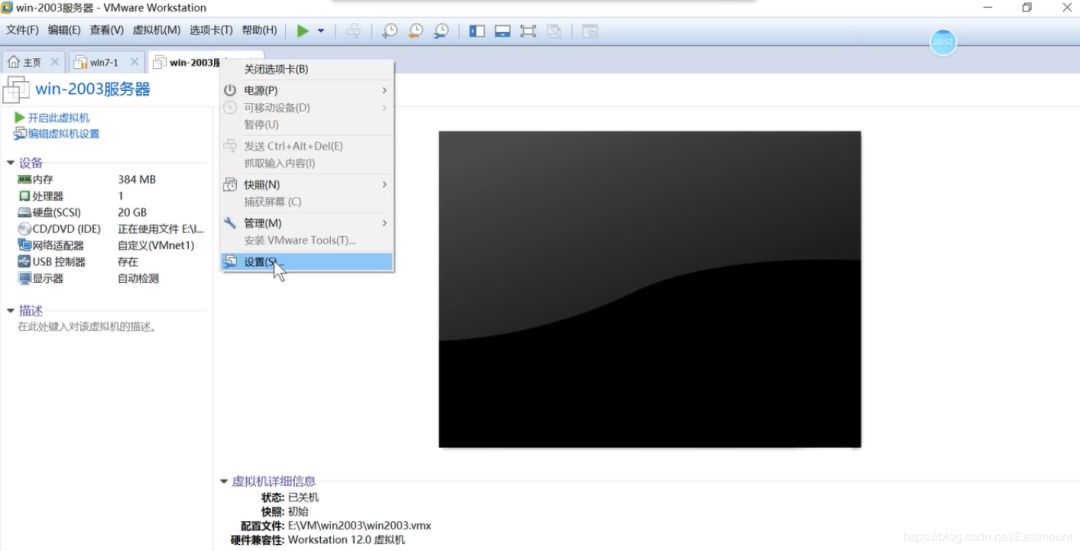The width and height of the screenshot is (1080, 551).
Task: Open the 虚拟机(M) menu
Action: [156, 30]
